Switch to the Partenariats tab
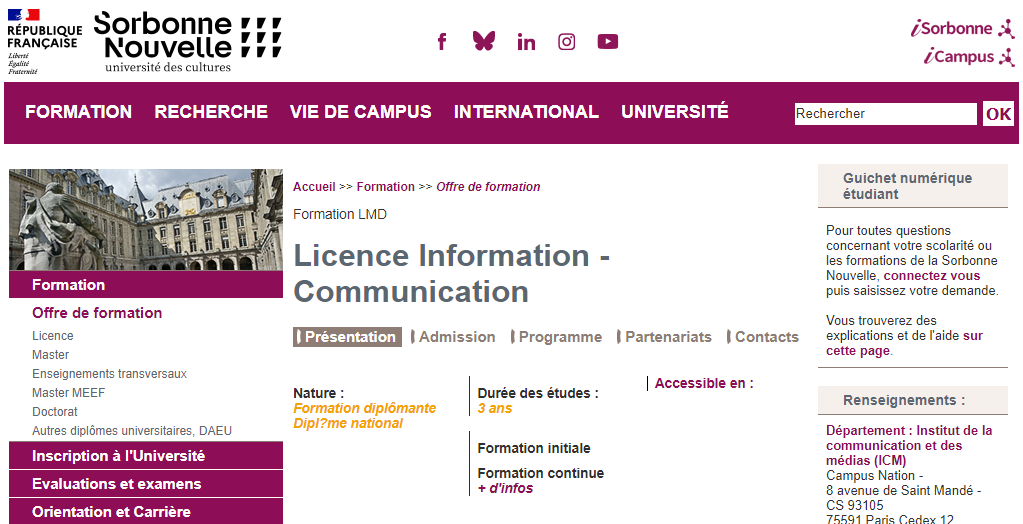This screenshot has width=1023, height=524. 664,337
